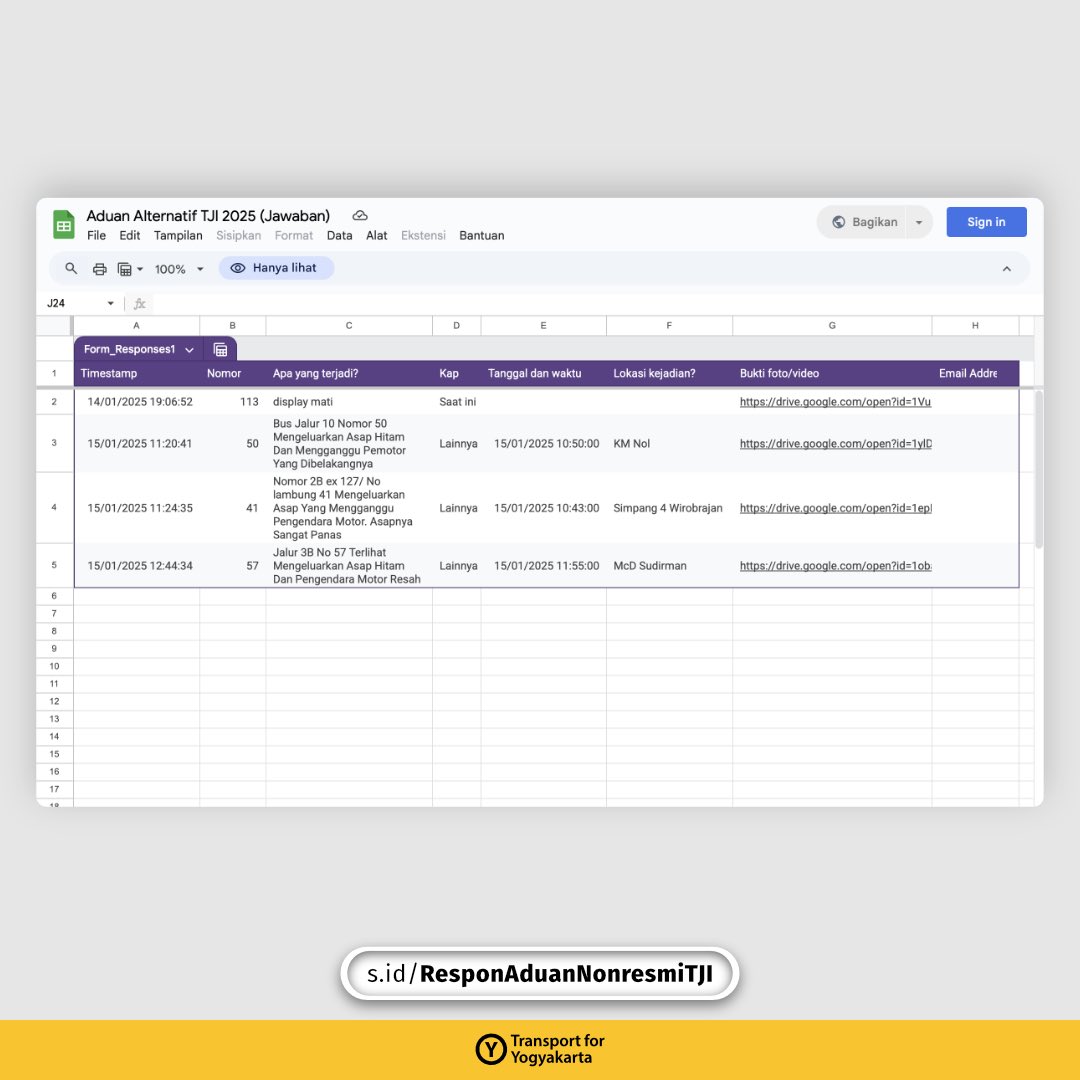Select row 3 header
The image size is (1080, 1080).
click(x=54, y=443)
